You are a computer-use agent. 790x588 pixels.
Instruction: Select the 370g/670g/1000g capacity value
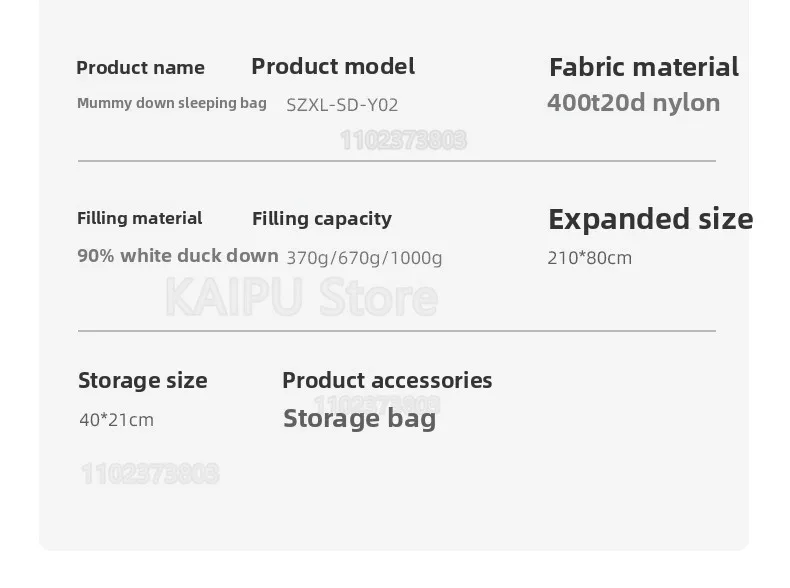(x=364, y=258)
